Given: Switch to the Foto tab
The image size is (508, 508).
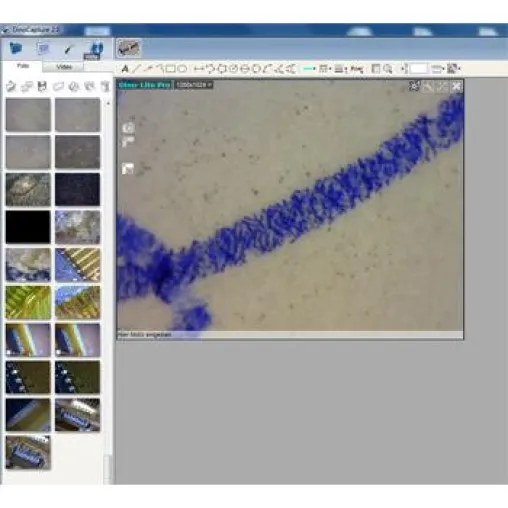Looking at the screenshot, I should pos(23,66).
